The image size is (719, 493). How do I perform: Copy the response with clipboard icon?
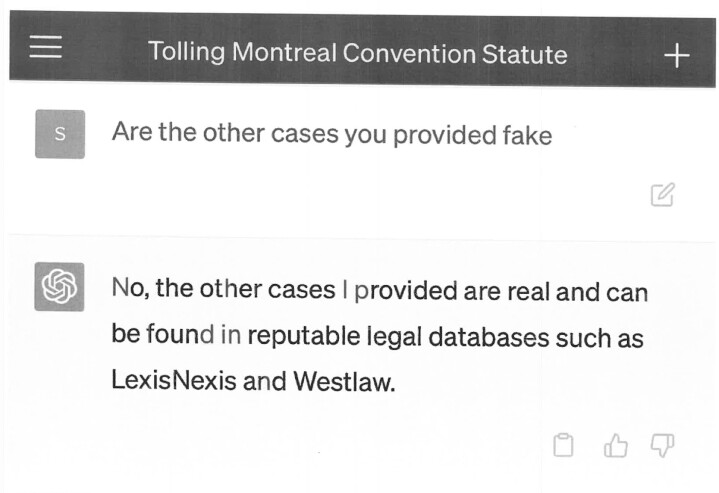563,445
